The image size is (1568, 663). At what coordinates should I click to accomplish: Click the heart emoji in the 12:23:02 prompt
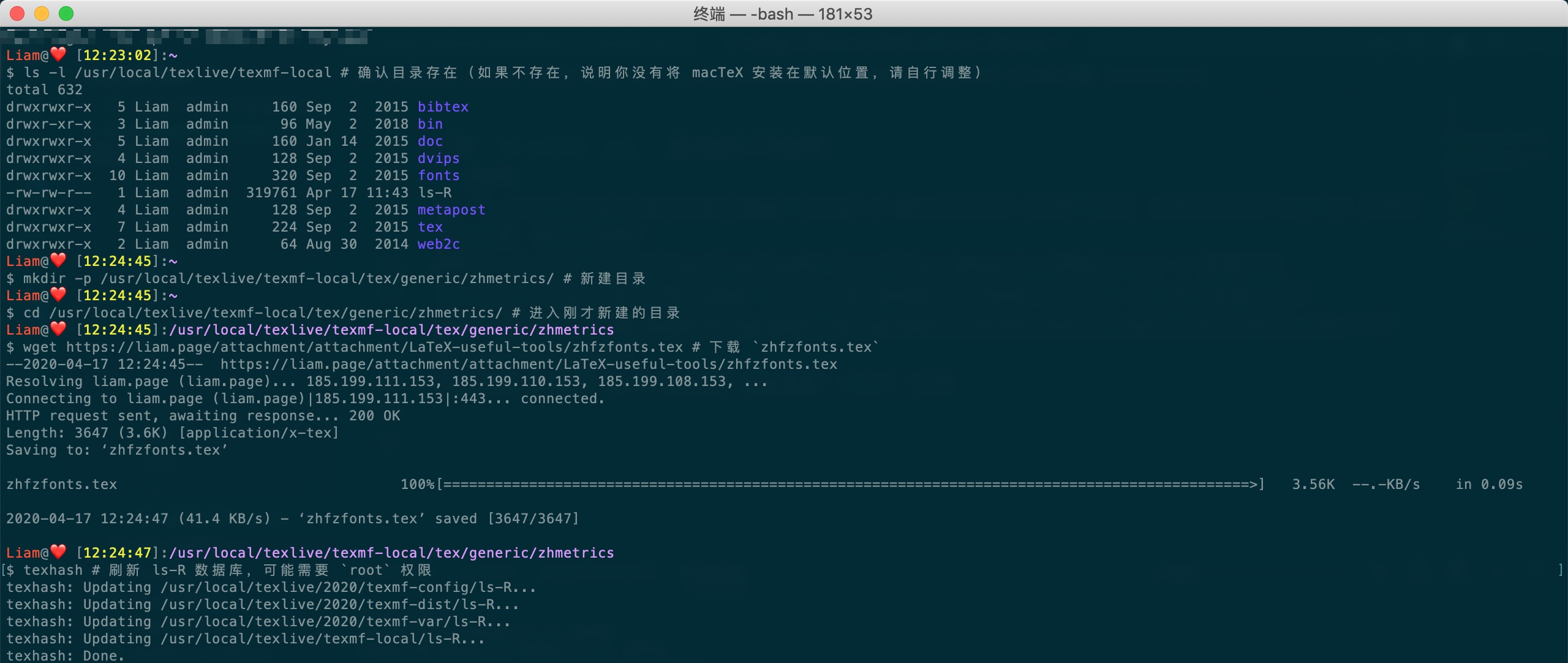coord(58,55)
